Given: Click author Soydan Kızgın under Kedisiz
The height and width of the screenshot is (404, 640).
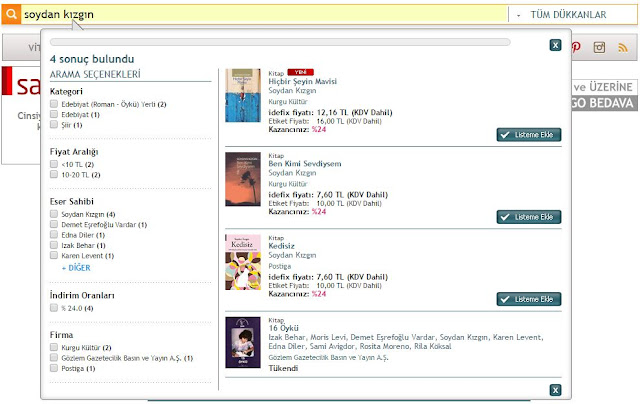Looking at the screenshot, I should click(292, 255).
